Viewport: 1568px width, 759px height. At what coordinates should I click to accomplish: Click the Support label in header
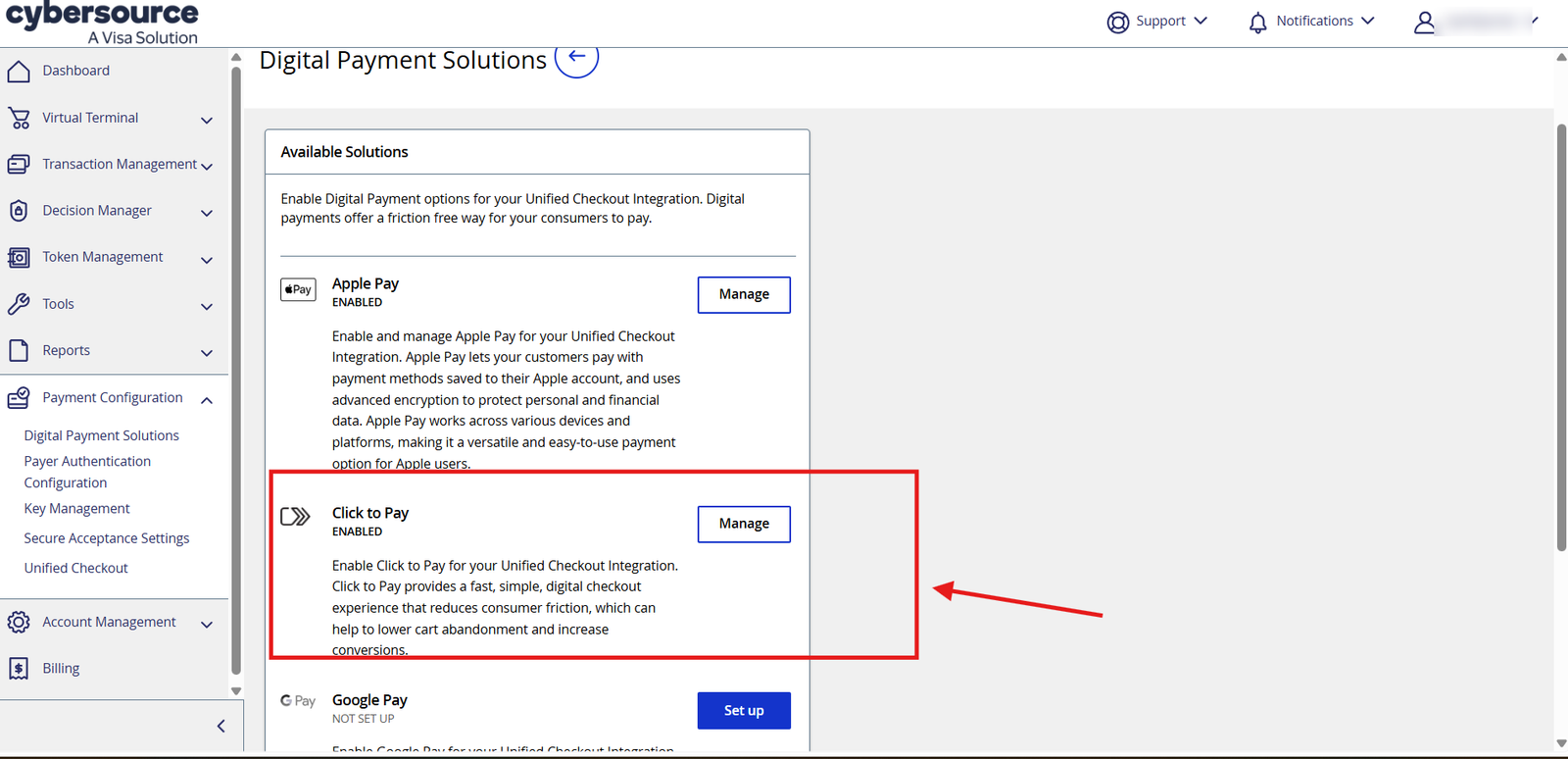pos(1161,21)
